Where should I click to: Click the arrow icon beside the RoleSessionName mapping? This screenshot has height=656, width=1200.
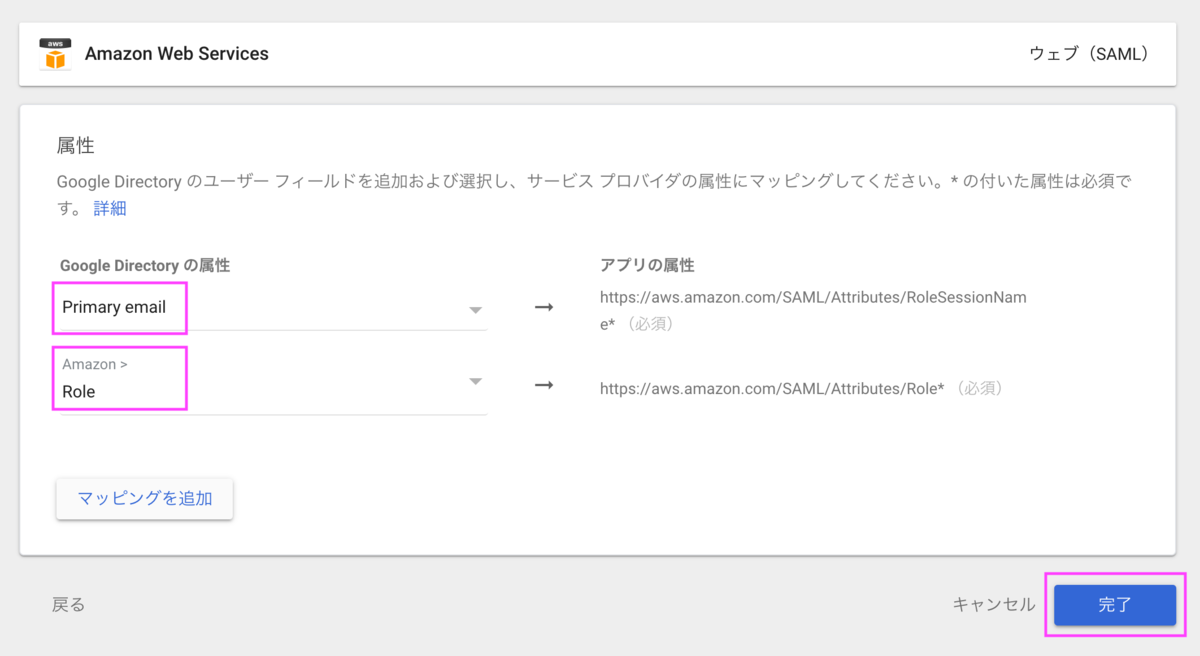tap(542, 308)
